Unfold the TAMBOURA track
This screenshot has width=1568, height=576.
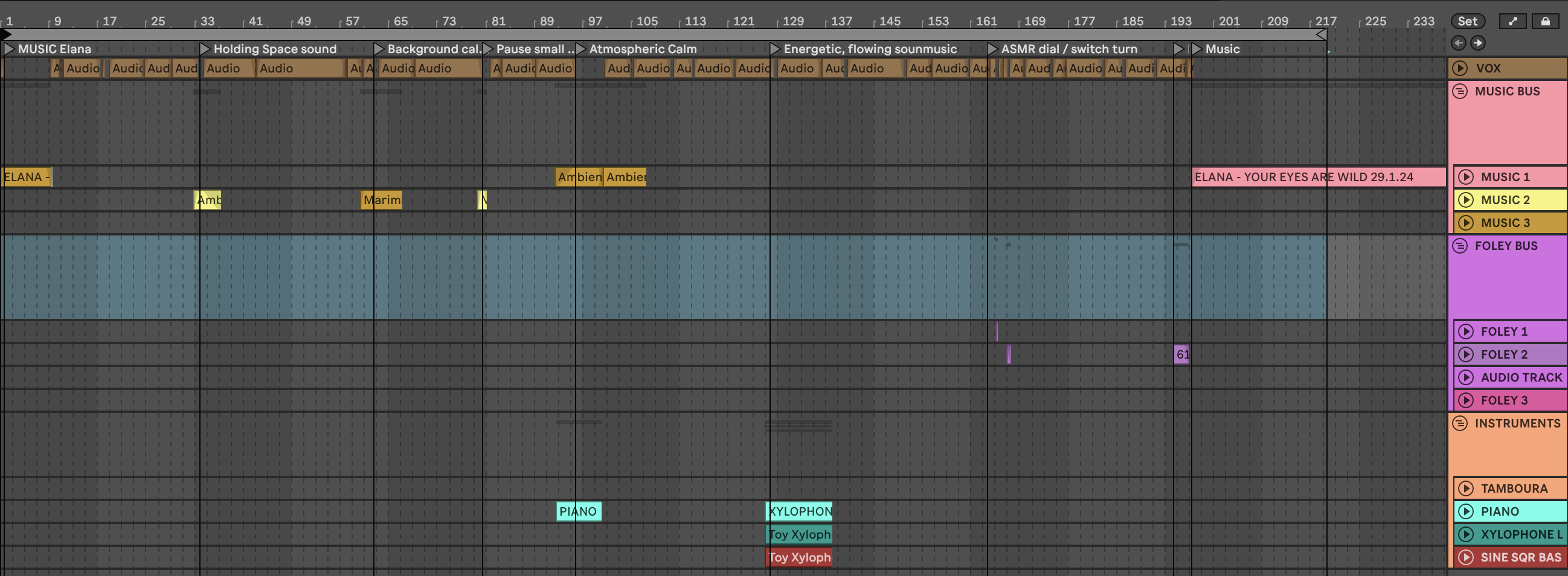point(1466,488)
